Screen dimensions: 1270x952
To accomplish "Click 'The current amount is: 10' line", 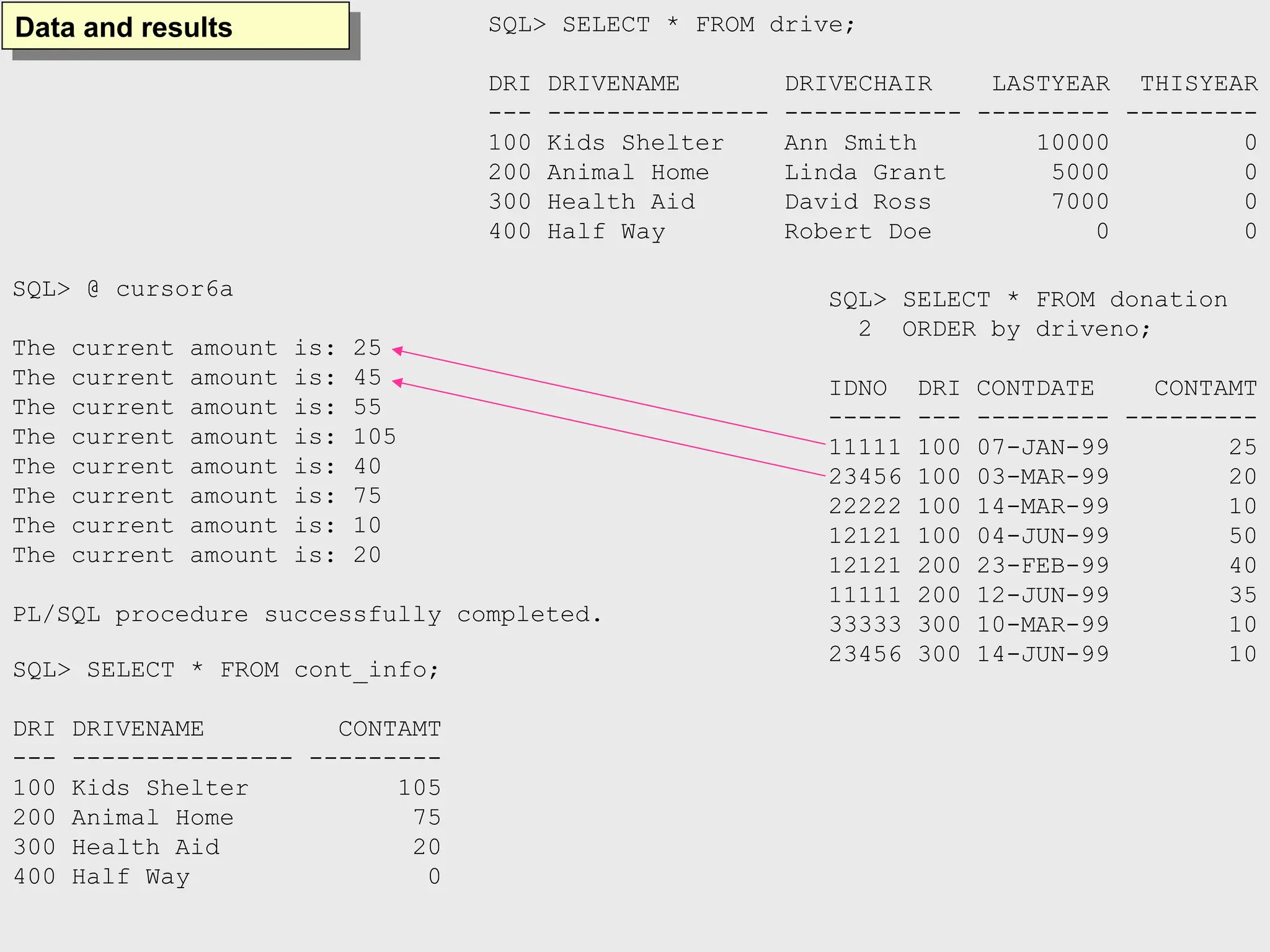I will click(x=197, y=526).
